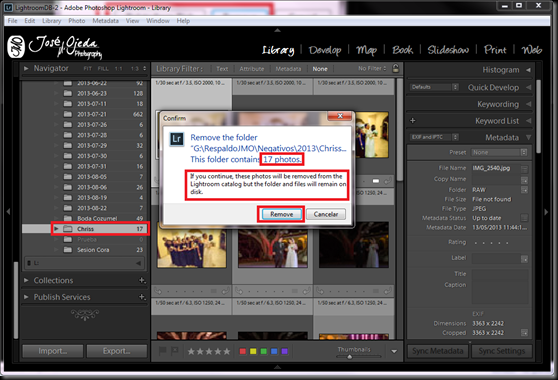Expand the Navigator panel

(26, 68)
